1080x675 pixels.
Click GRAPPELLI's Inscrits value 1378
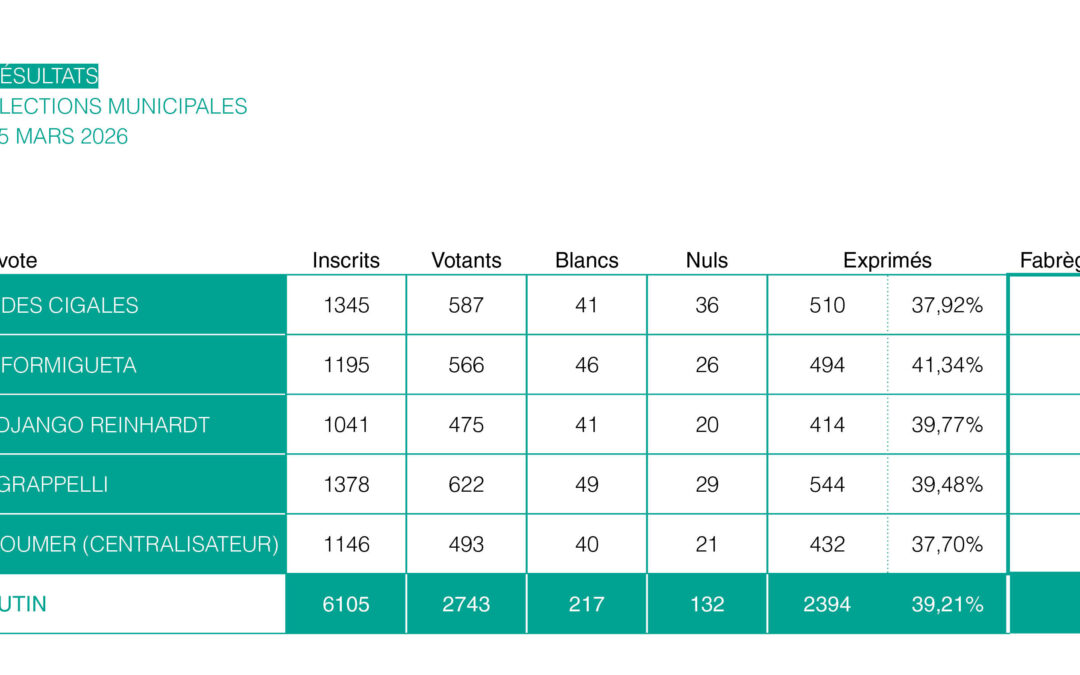346,485
